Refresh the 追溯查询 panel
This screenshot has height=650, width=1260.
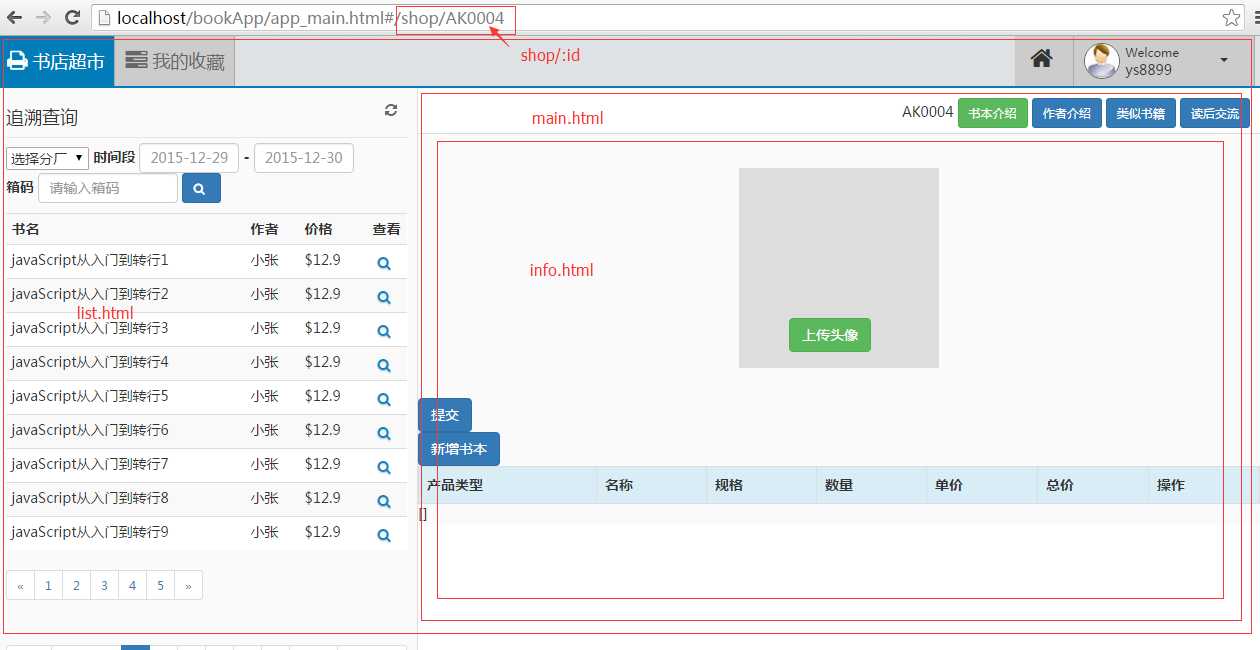[391, 110]
